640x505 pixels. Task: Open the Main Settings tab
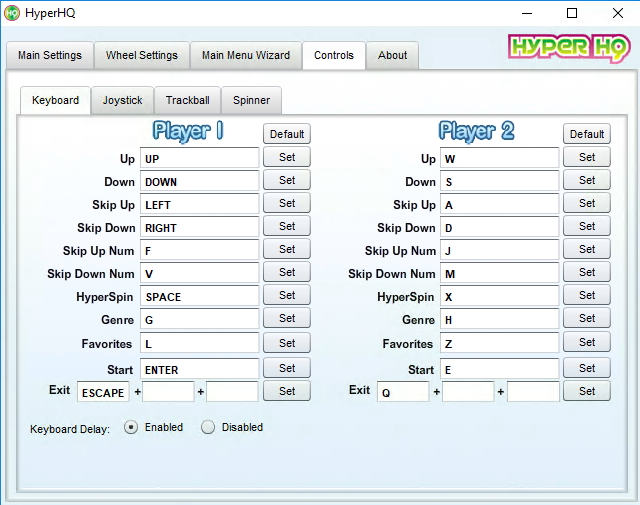[x=50, y=55]
